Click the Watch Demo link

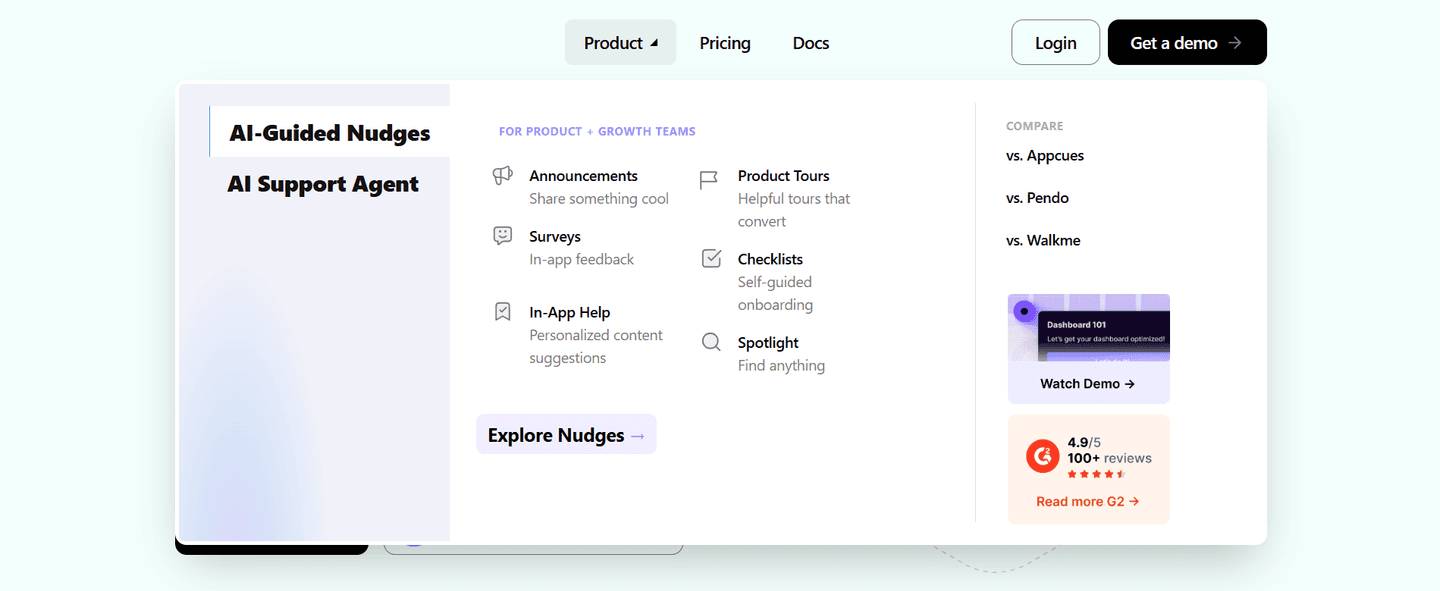(x=1087, y=384)
